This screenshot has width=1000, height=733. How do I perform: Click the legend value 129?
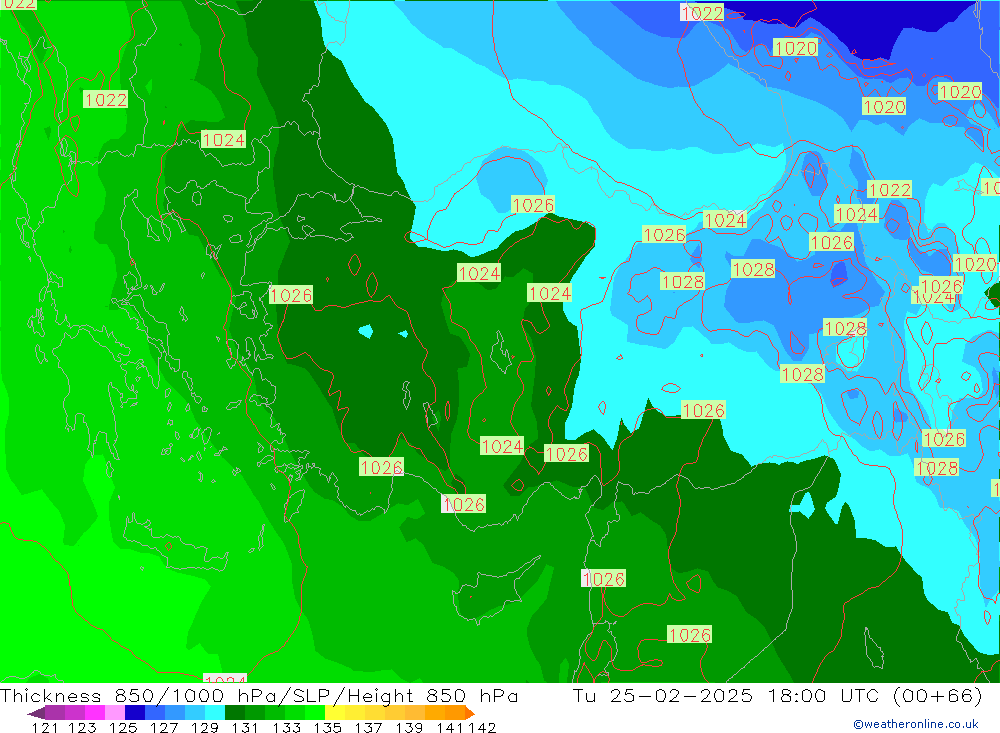pos(205,727)
